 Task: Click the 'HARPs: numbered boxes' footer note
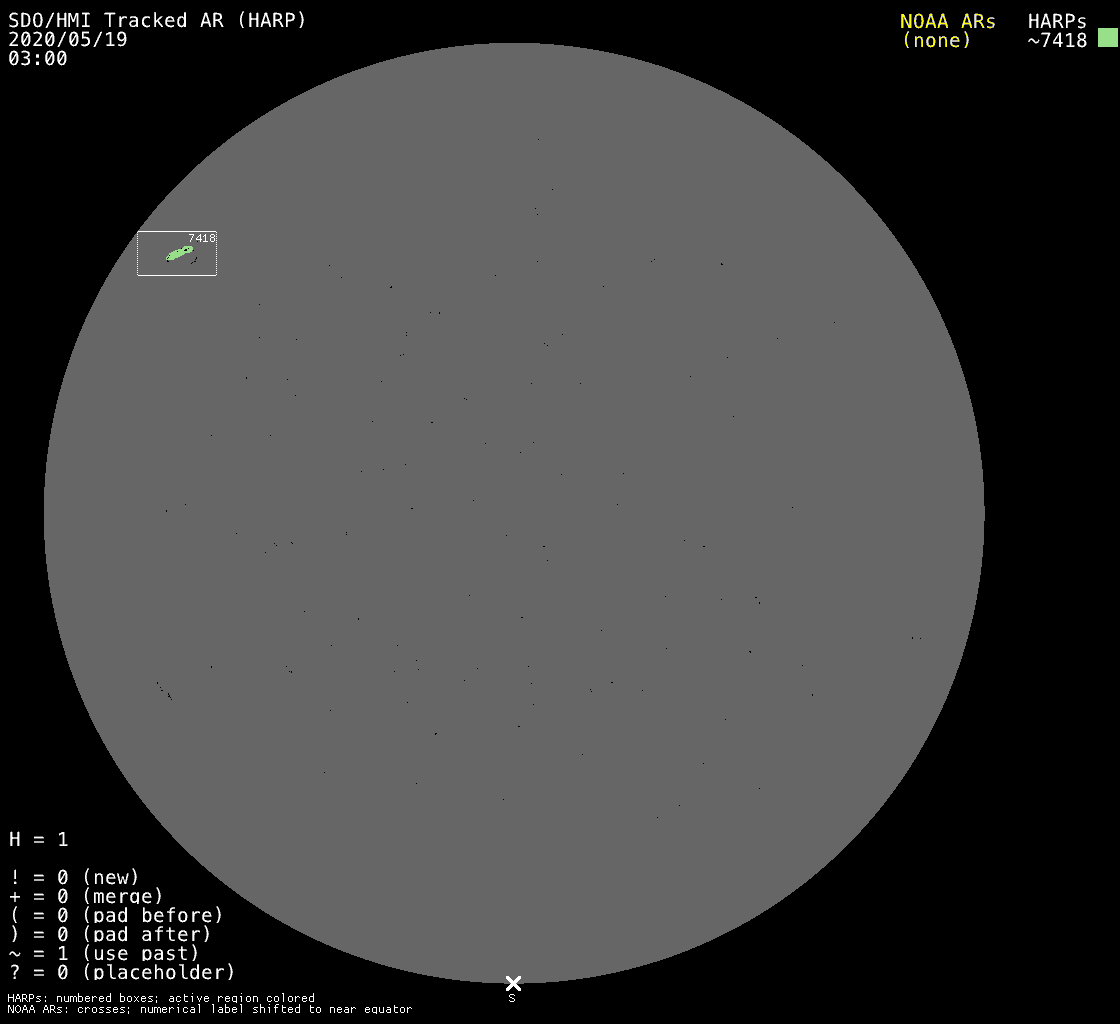pos(160,998)
